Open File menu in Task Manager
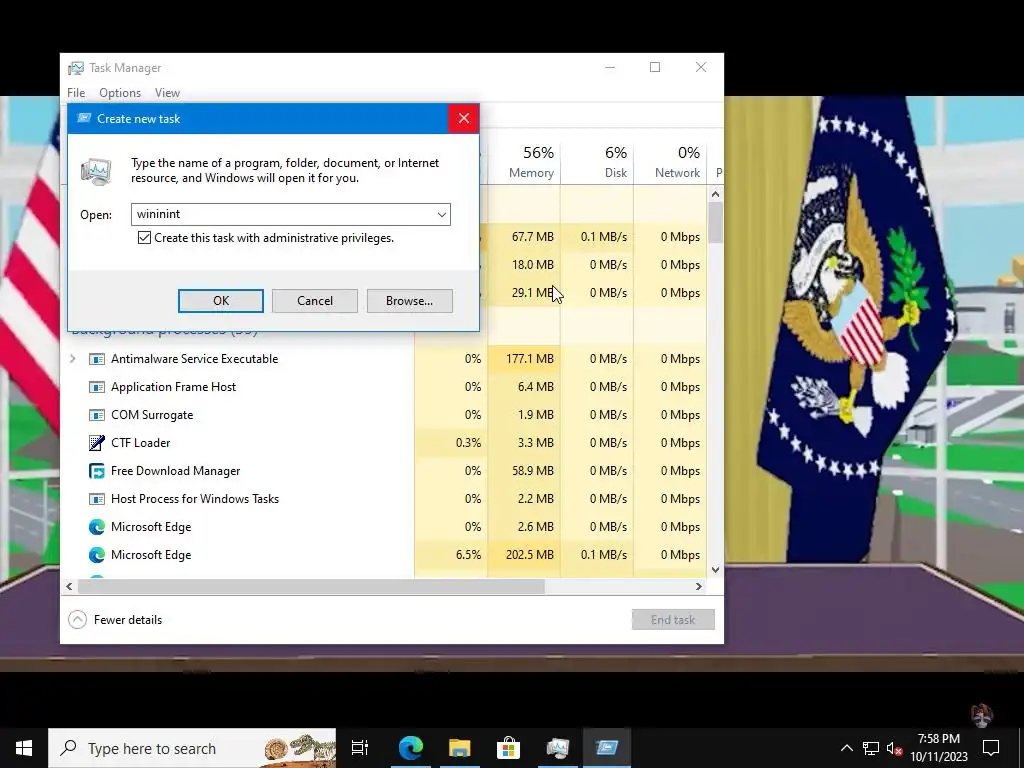Image resolution: width=1024 pixels, height=768 pixels. pos(76,93)
